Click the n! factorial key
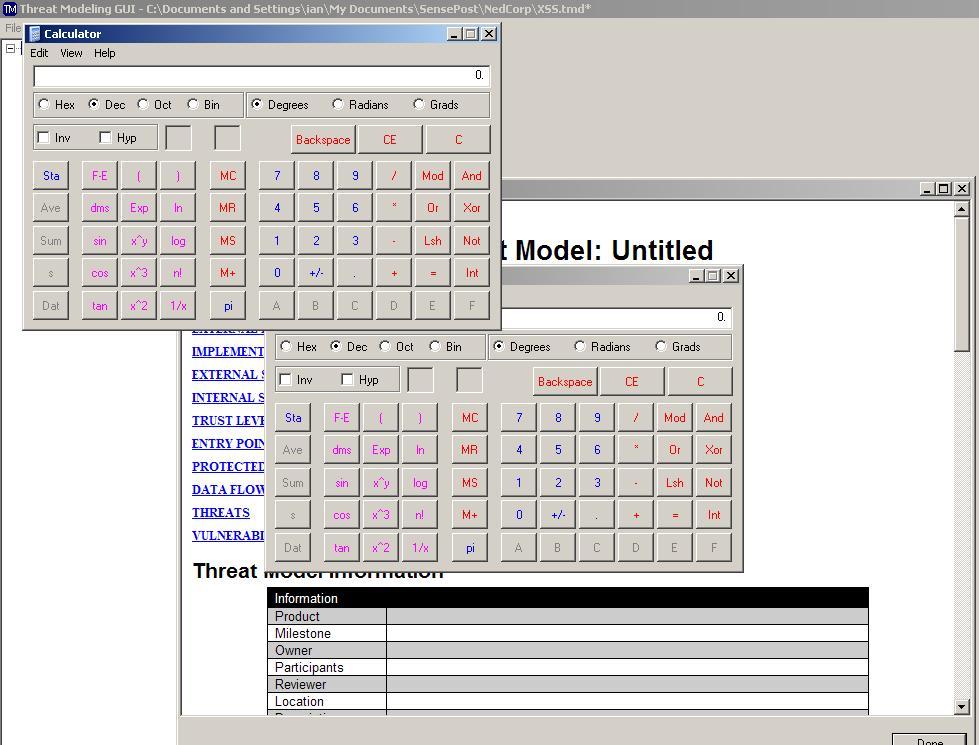 (177, 272)
